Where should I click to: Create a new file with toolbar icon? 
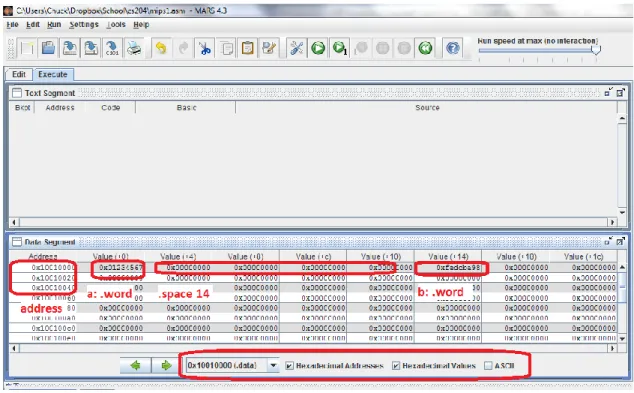27,49
